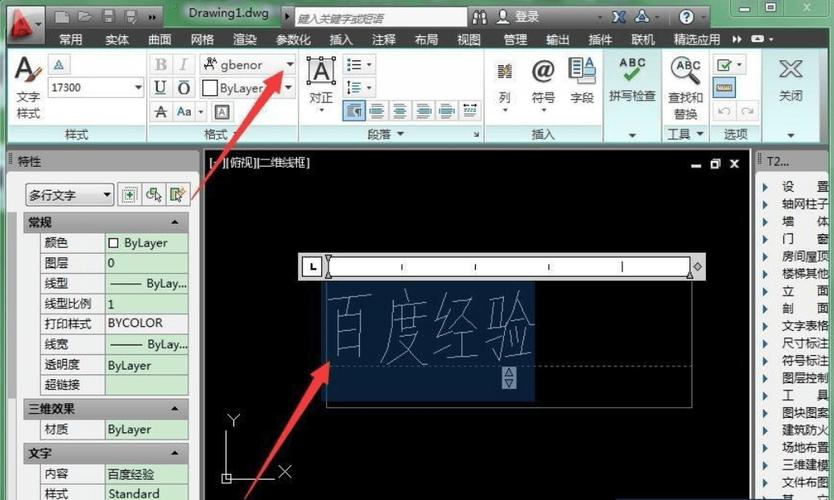Click the select objects icon in 特性
The width and height of the screenshot is (834, 500).
(153, 195)
